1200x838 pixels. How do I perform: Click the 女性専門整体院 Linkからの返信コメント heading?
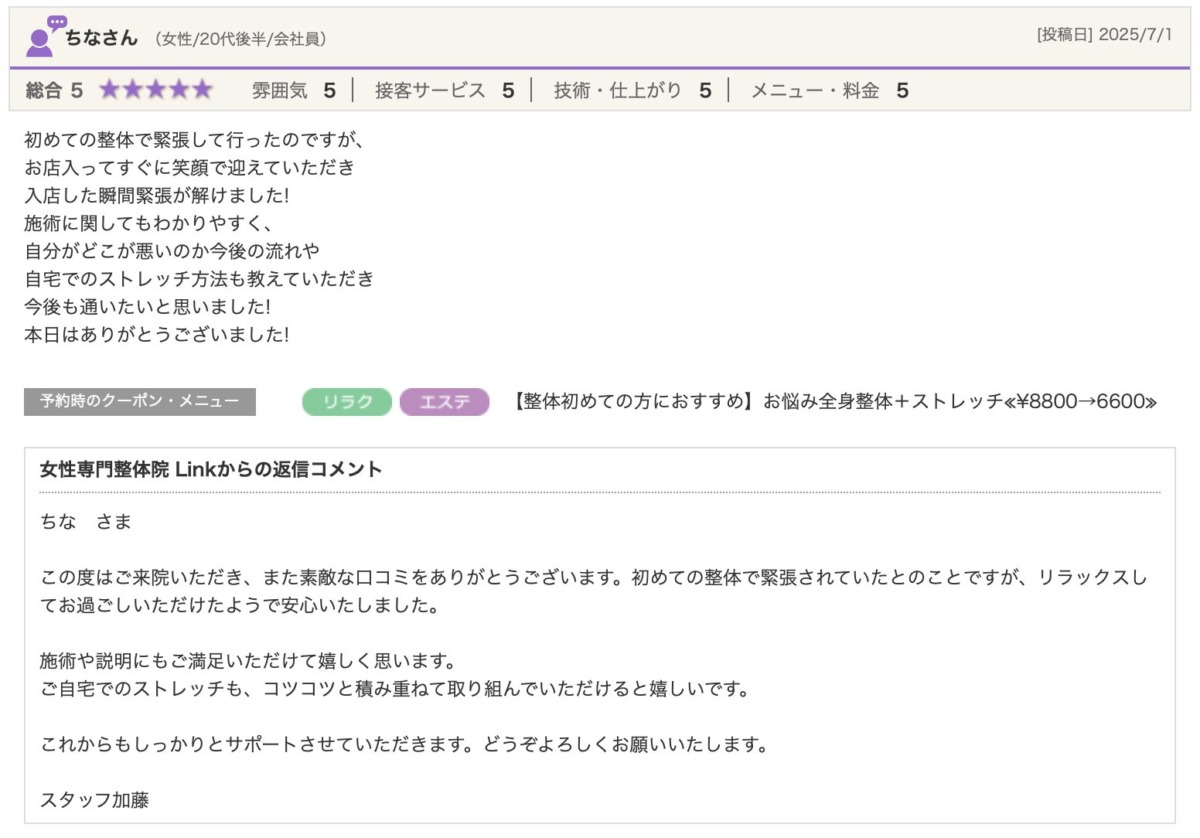pos(211,470)
